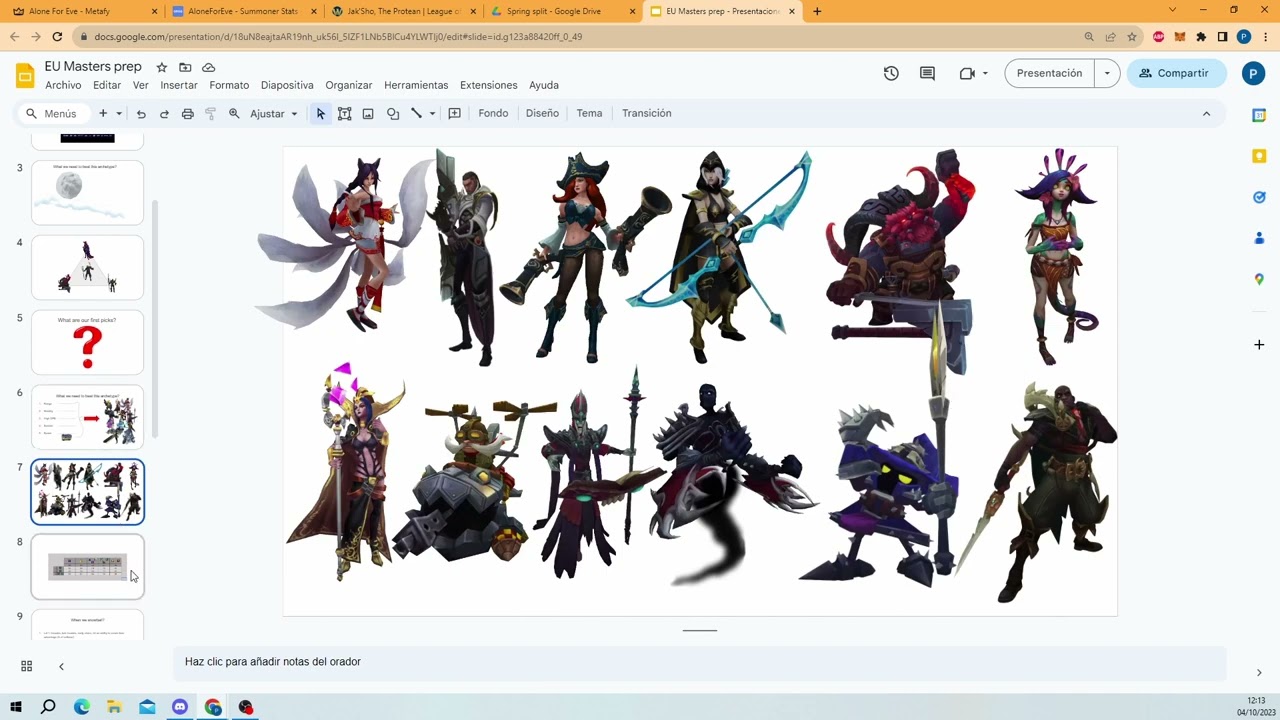Open the version history clock icon
Viewport: 1280px width, 720px height.
pos(891,73)
